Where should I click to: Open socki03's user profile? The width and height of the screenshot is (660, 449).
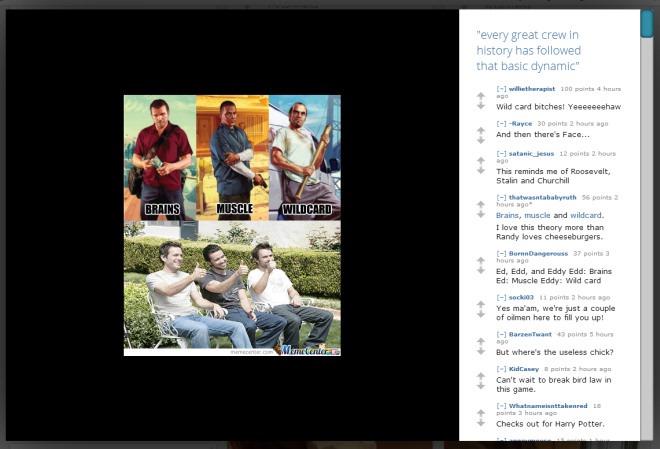(521, 297)
